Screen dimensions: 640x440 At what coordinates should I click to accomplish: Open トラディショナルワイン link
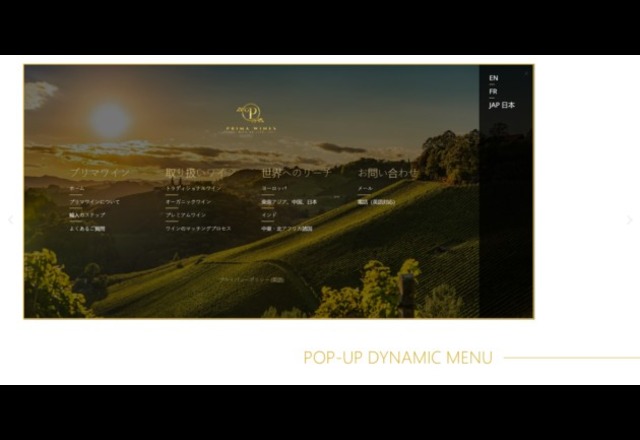click(193, 188)
